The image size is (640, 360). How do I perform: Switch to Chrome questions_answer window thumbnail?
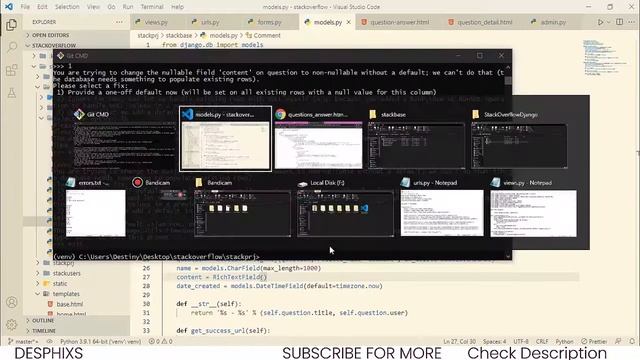click(318, 139)
